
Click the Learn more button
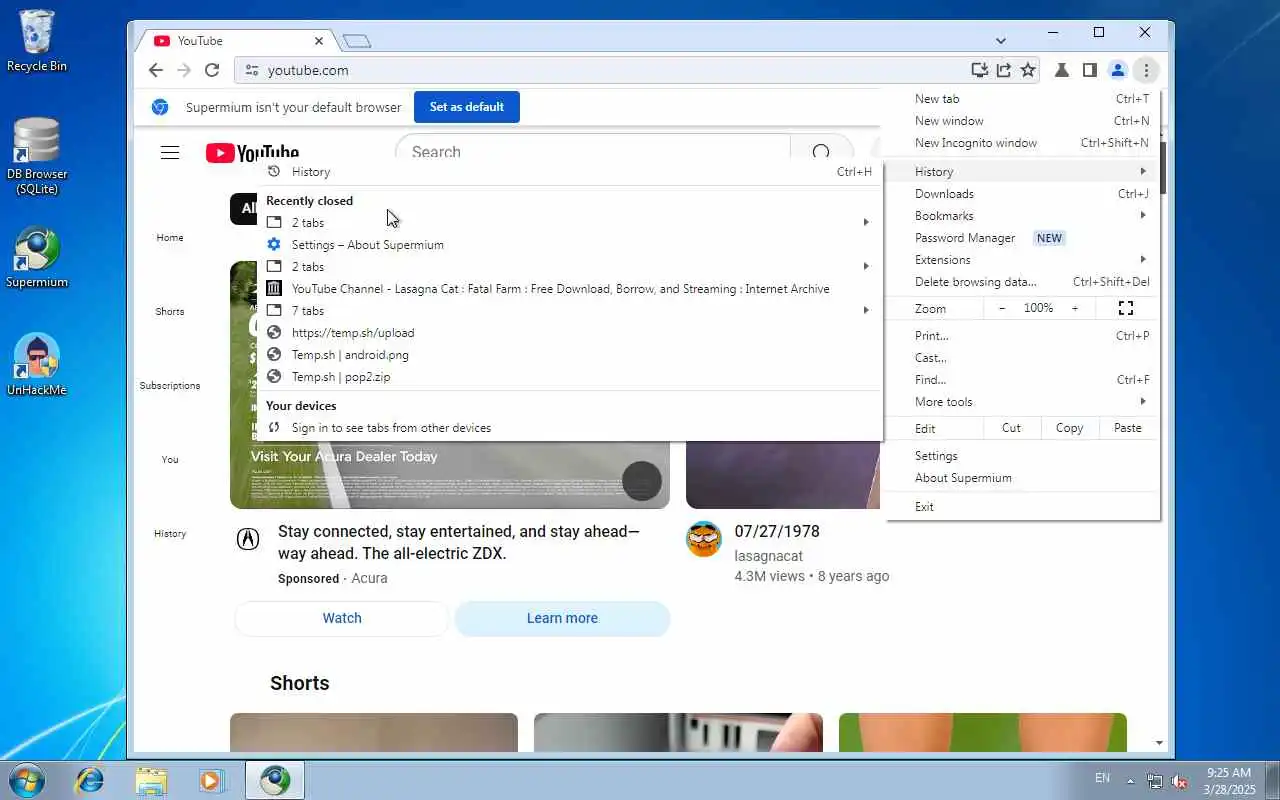(562, 618)
